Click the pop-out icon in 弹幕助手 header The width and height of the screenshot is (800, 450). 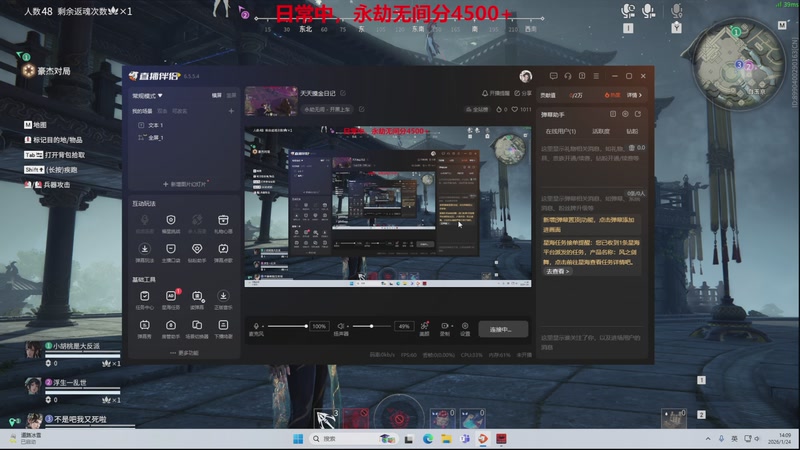click(638, 114)
